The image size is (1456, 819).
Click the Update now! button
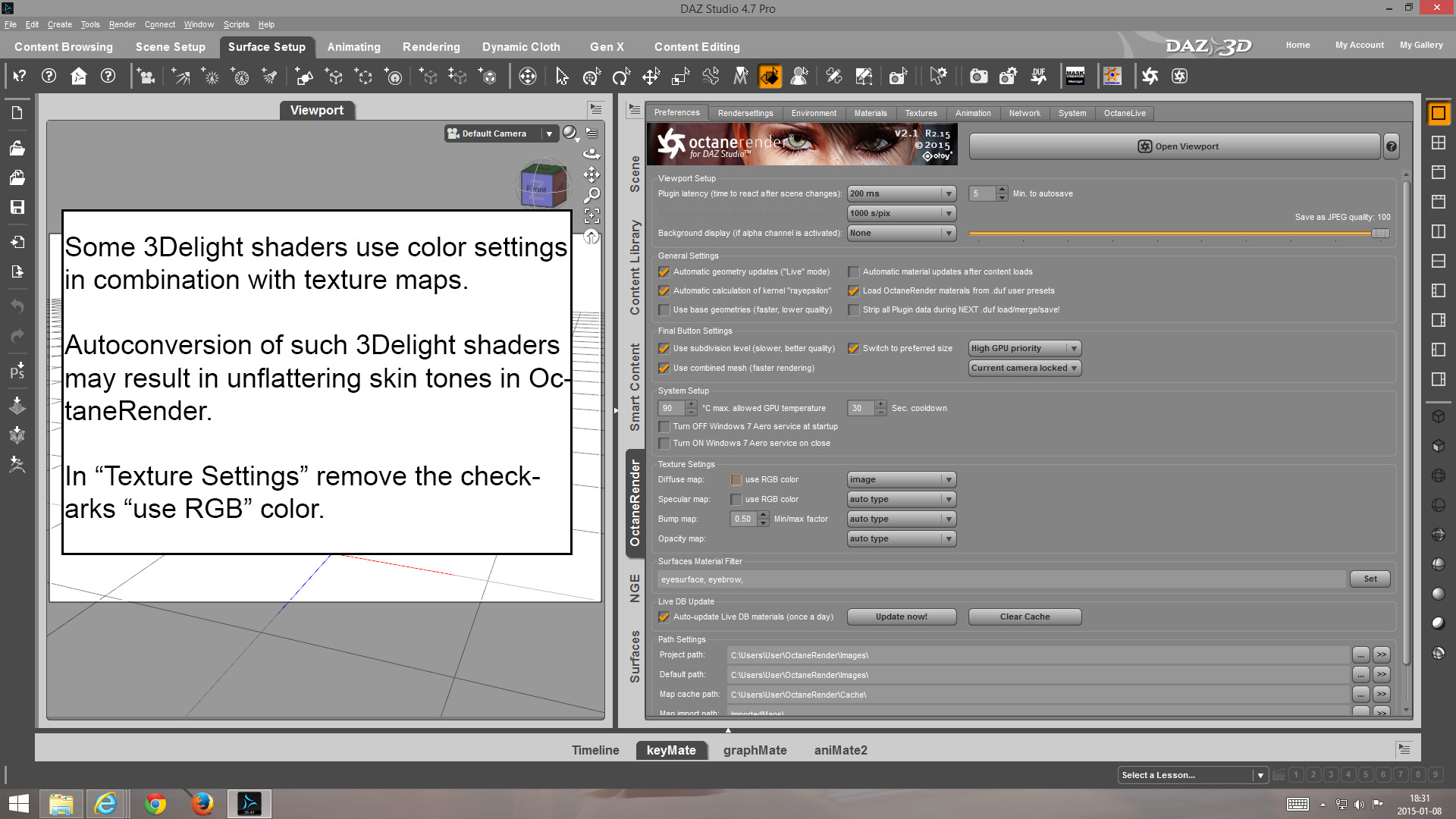coord(901,617)
